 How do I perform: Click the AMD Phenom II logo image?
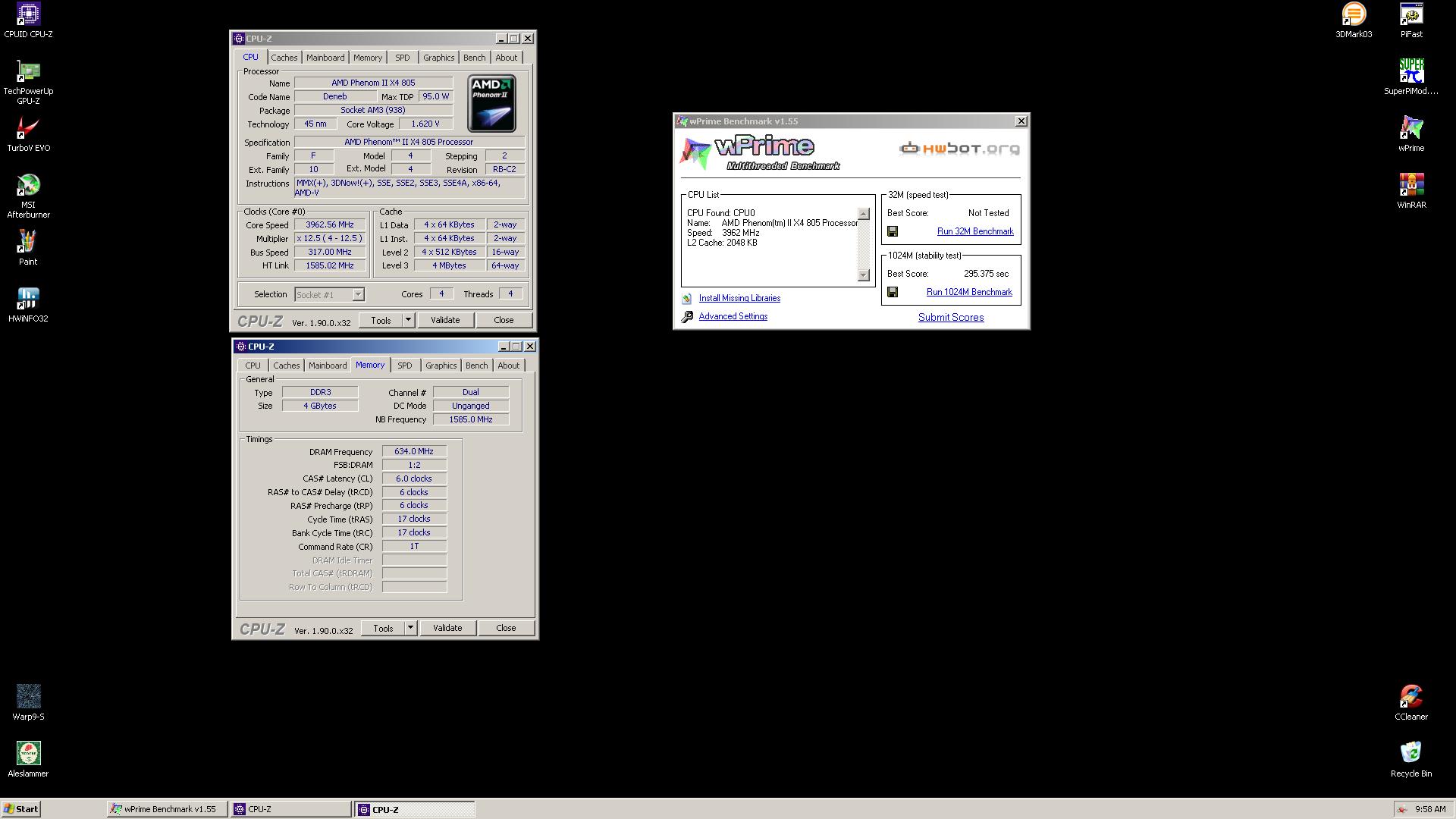point(492,103)
